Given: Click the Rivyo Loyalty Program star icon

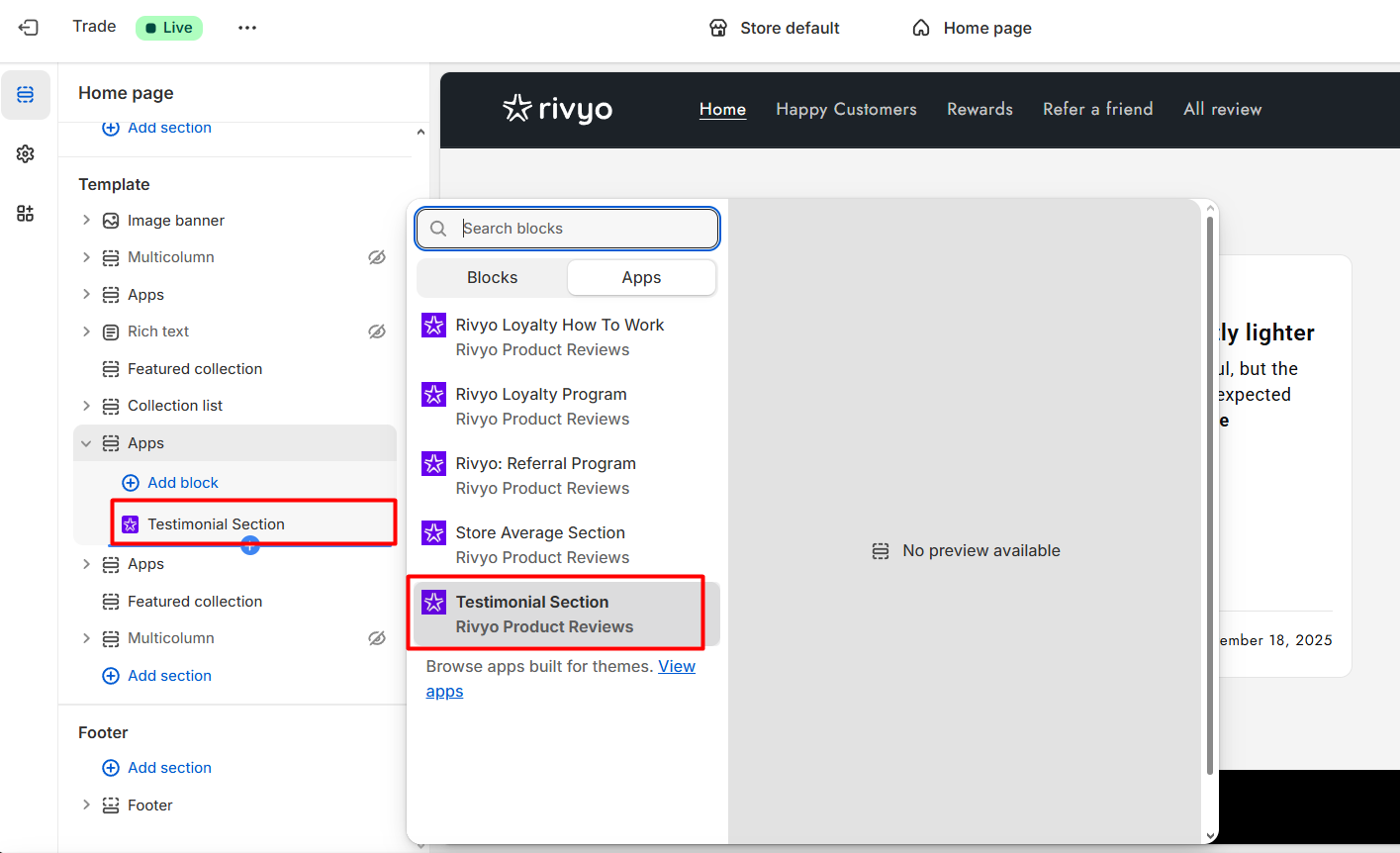Looking at the screenshot, I should pos(433,395).
